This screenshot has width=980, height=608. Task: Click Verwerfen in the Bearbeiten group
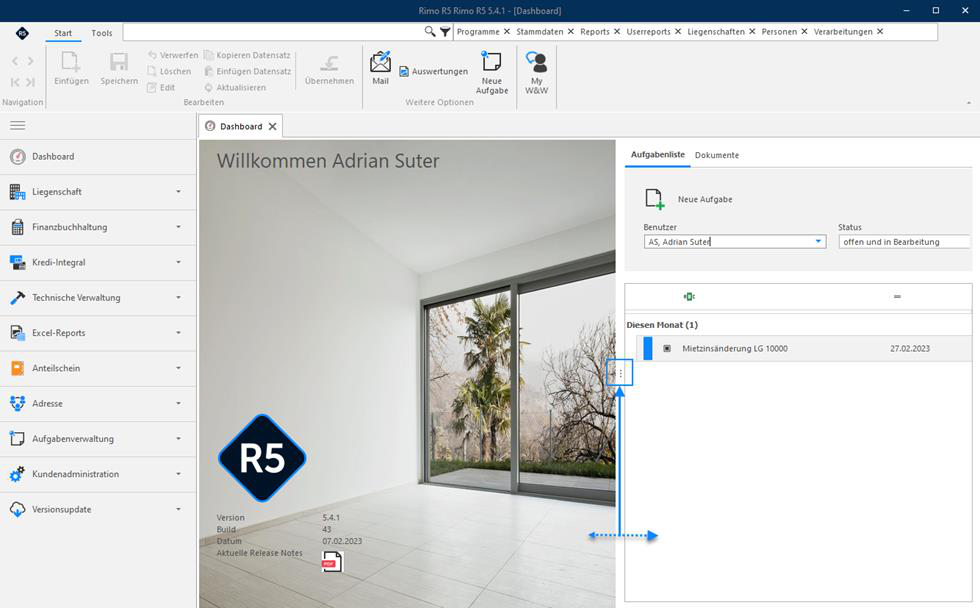click(x=173, y=55)
